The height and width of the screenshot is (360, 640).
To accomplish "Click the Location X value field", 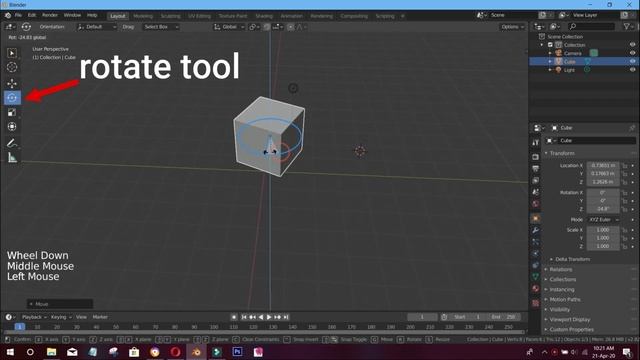I will [x=603, y=166].
